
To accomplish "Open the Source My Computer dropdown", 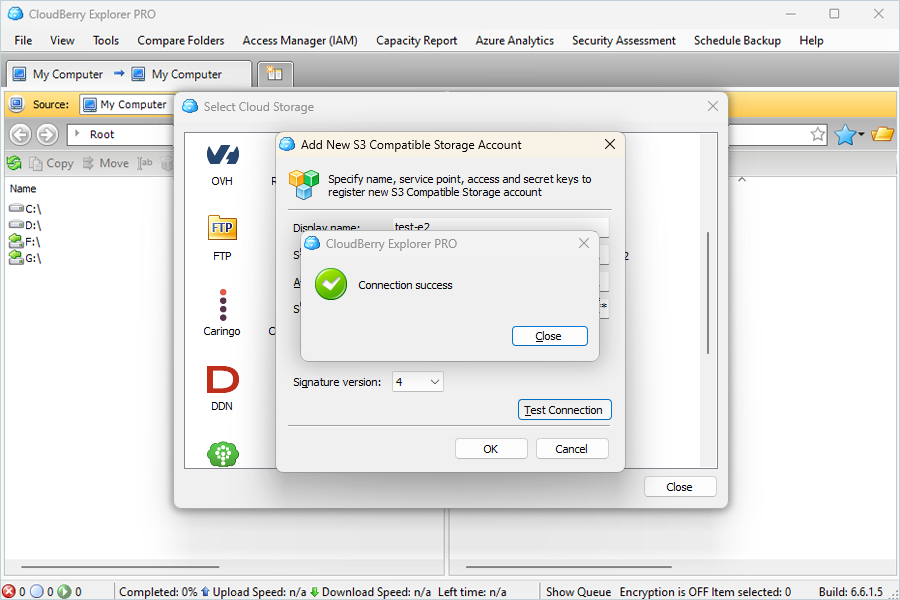I will tap(126, 104).
